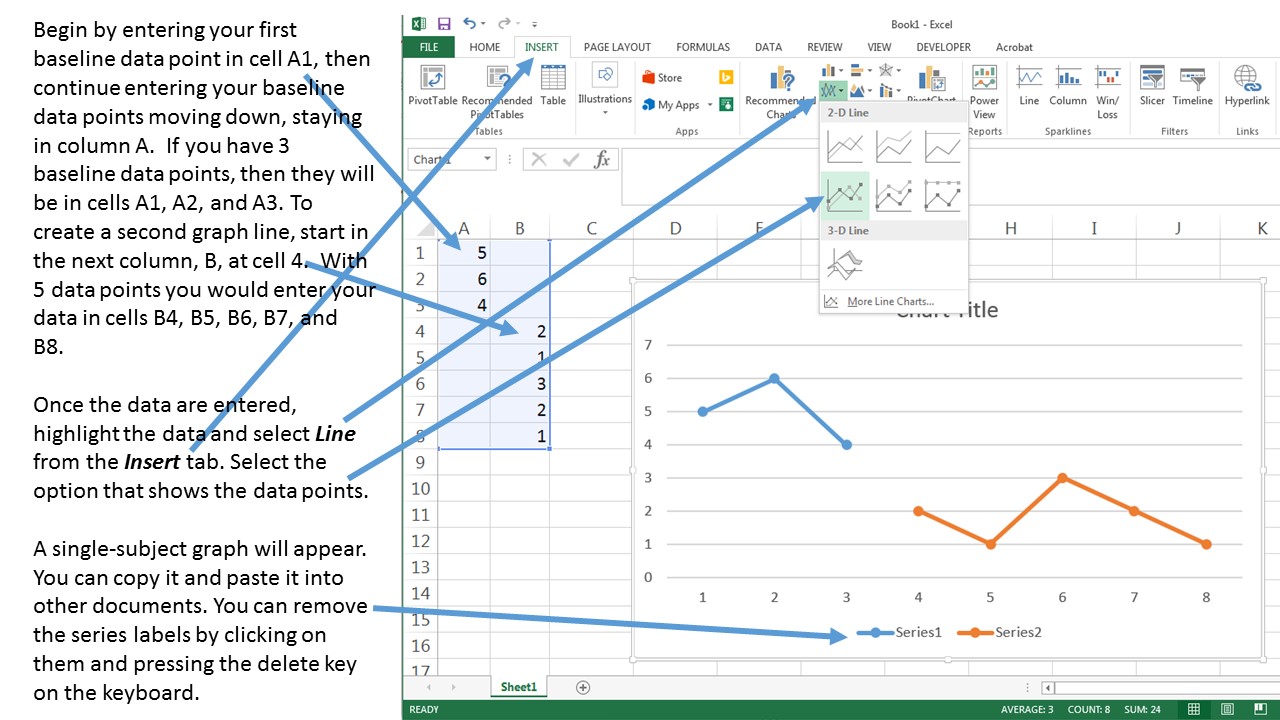Open Recommended PivotTables

coord(496,92)
